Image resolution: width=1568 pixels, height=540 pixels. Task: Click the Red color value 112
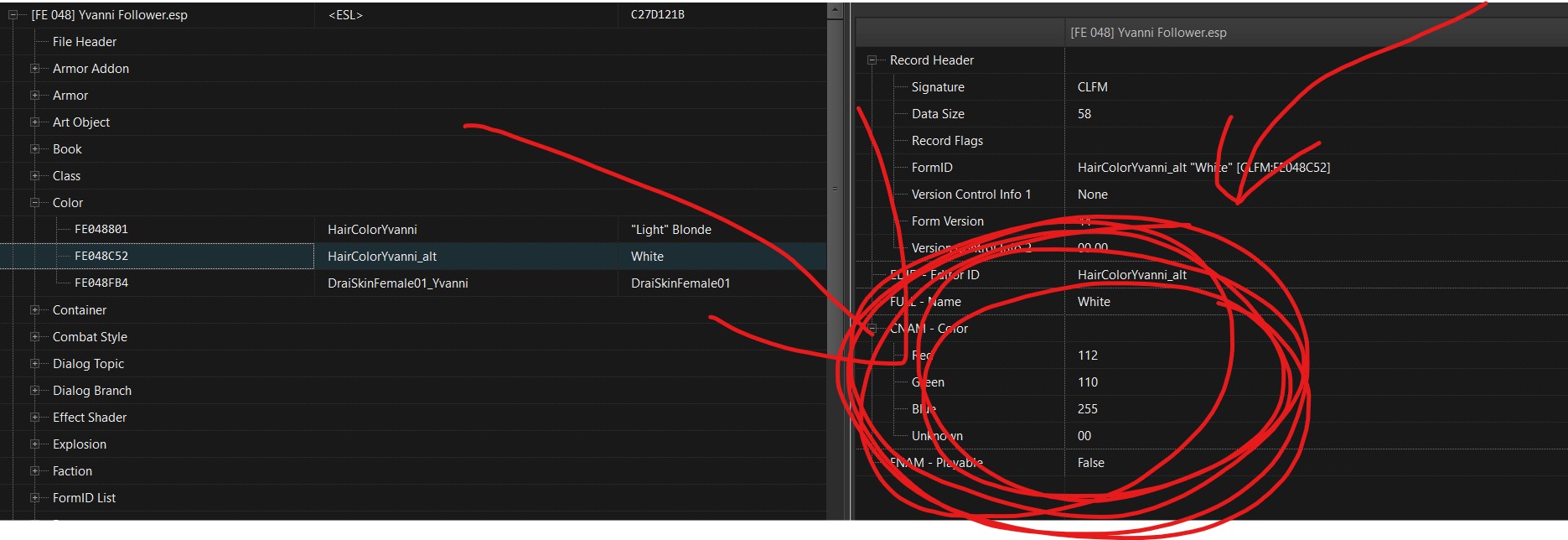click(x=1088, y=356)
